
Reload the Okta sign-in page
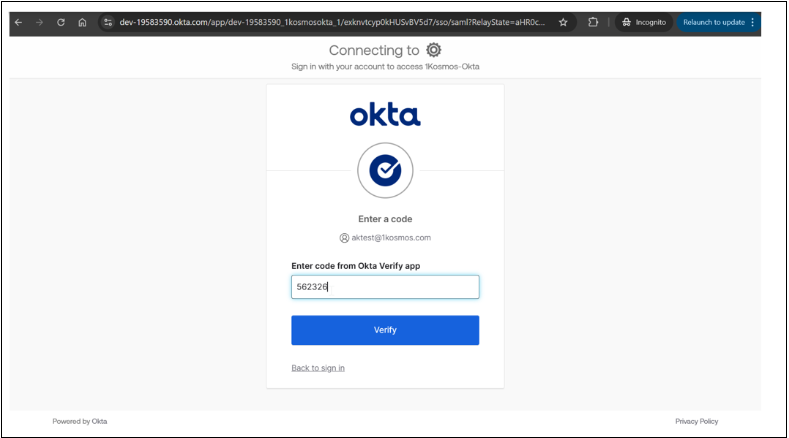(61, 22)
